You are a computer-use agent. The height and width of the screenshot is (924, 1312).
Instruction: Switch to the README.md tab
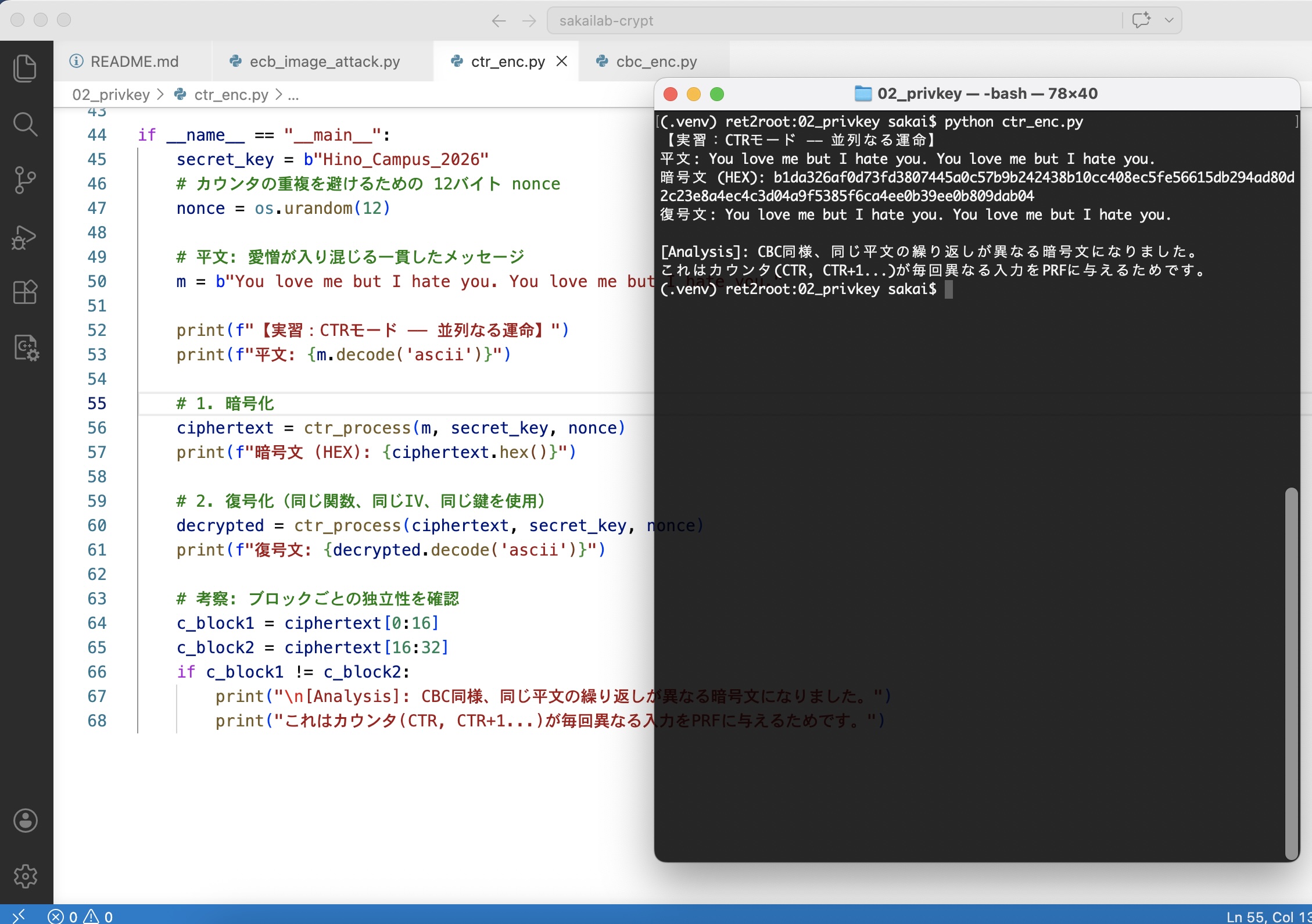[134, 62]
